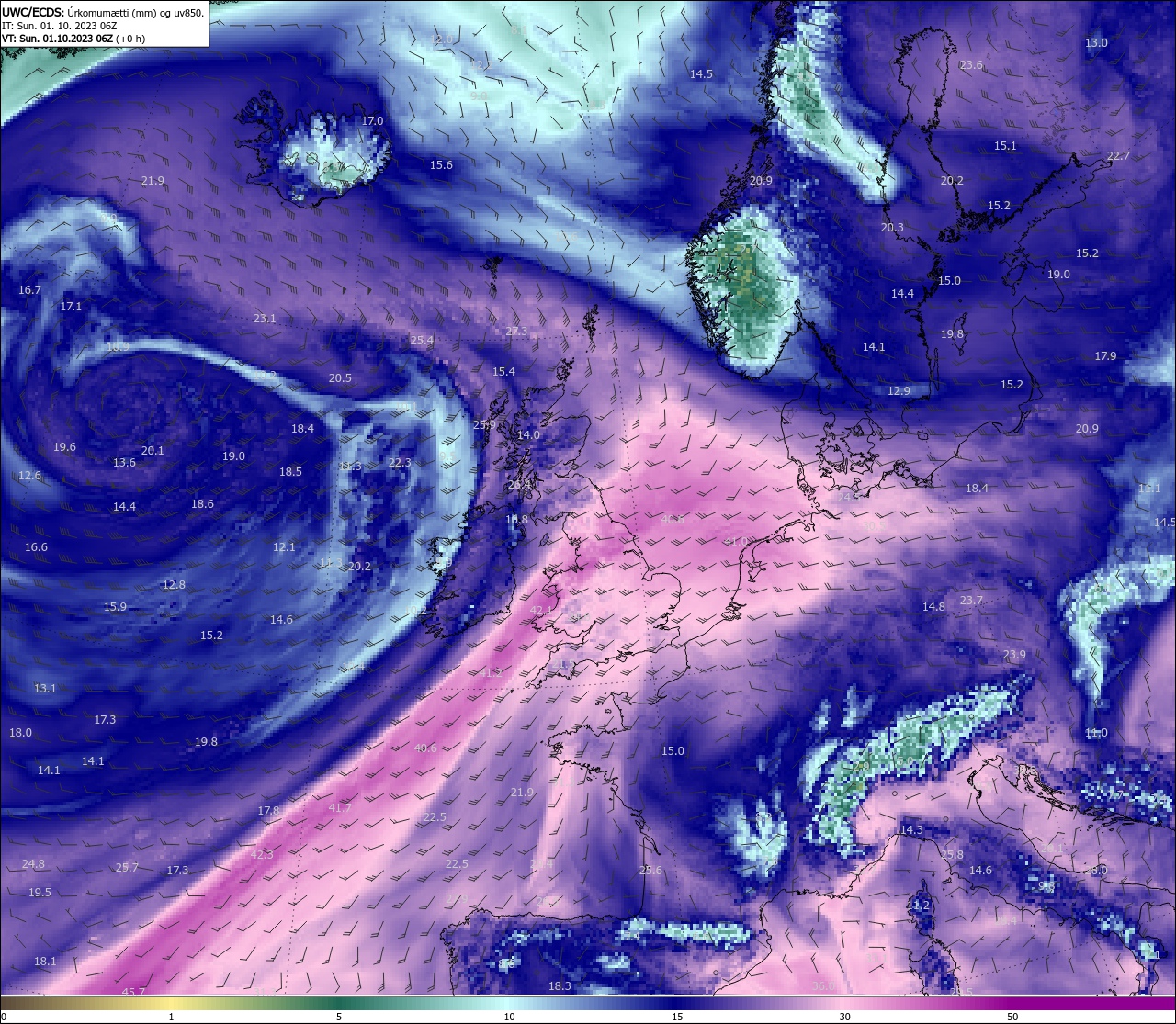The image size is (1176, 1024).
Task: Click the 41.0 value over the North Sea
Action: 736,542
